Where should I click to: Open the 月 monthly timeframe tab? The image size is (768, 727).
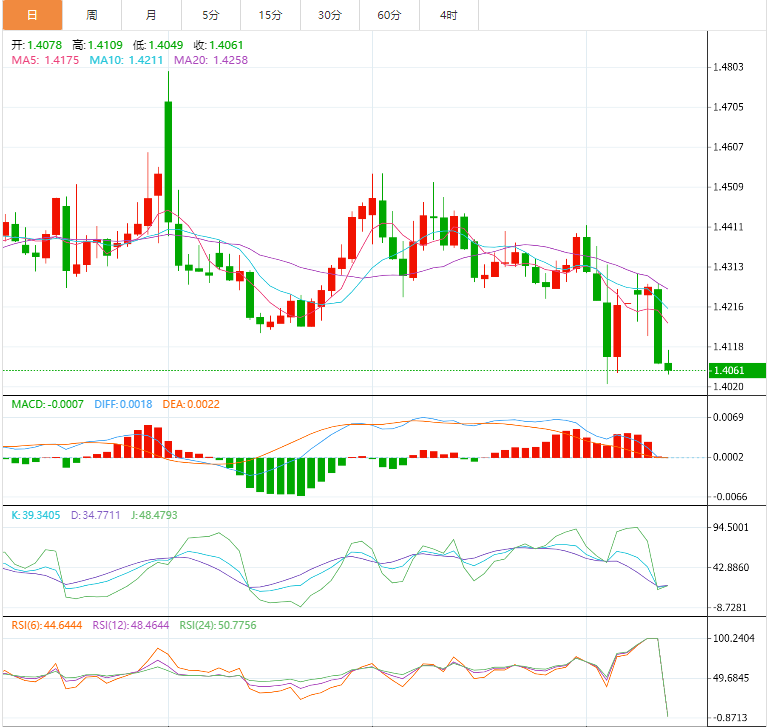click(x=151, y=15)
